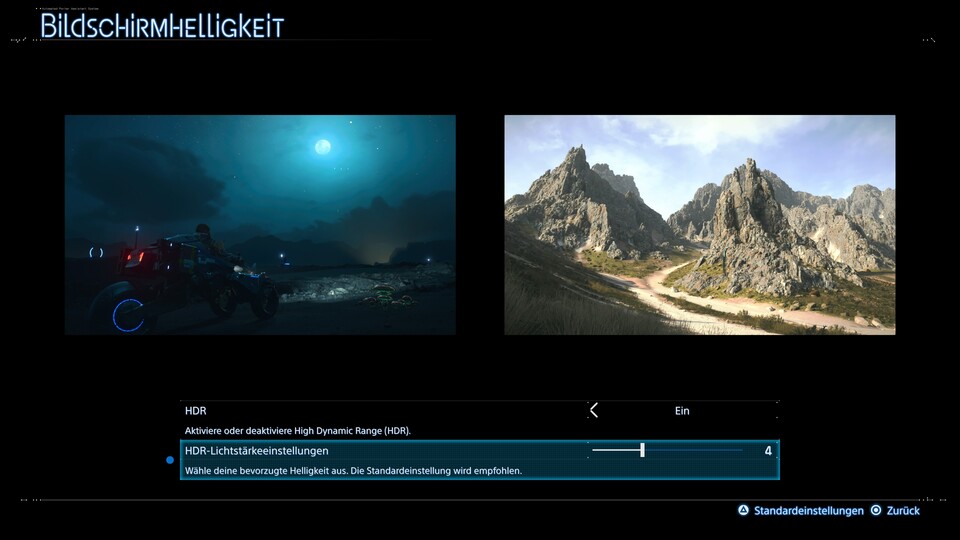Click the blue selection dot beside HDR-Lichtstärkeeinstellungen
The height and width of the screenshot is (540, 960).
pyautogui.click(x=170, y=460)
